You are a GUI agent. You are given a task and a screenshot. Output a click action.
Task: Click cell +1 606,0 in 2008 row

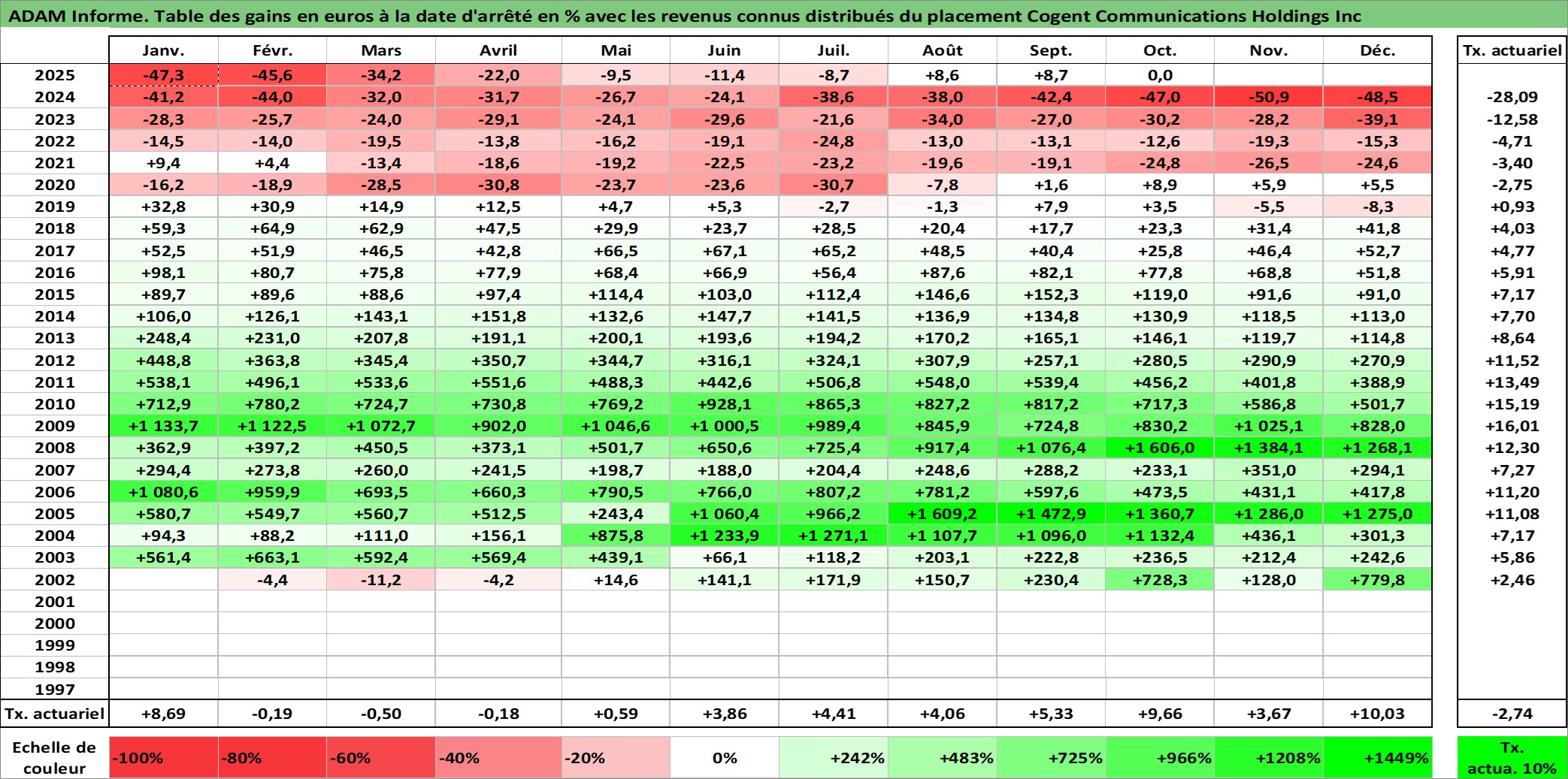point(1160,448)
